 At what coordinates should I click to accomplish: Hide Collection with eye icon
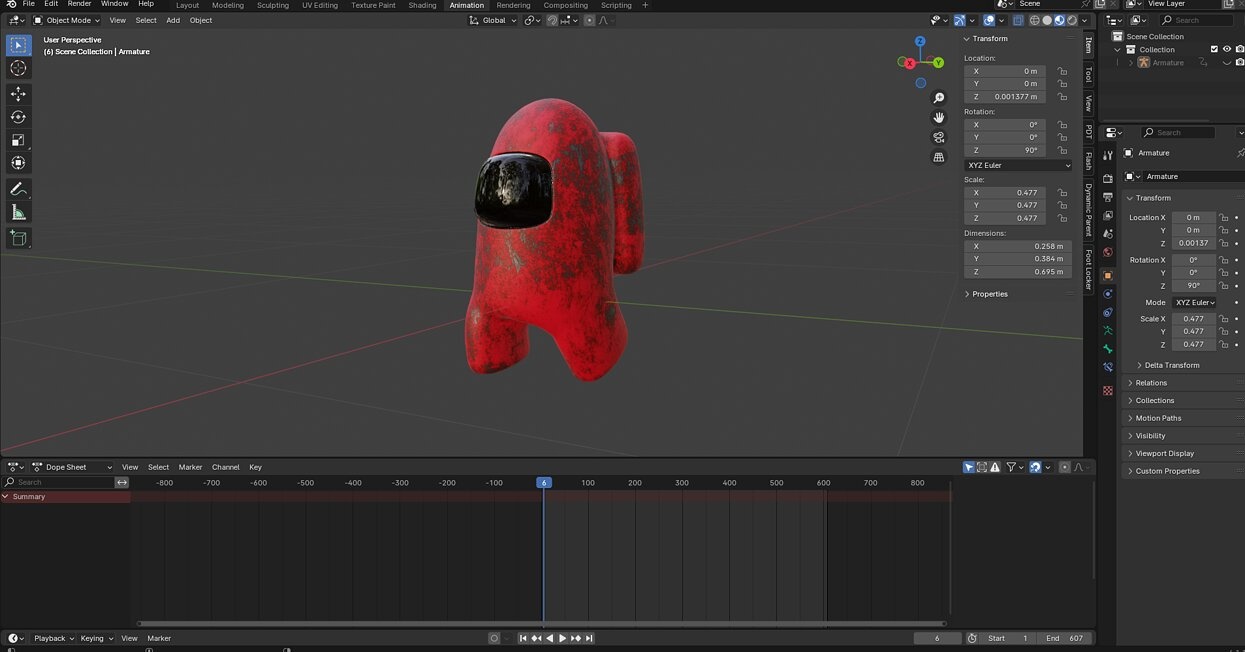pyautogui.click(x=1227, y=49)
